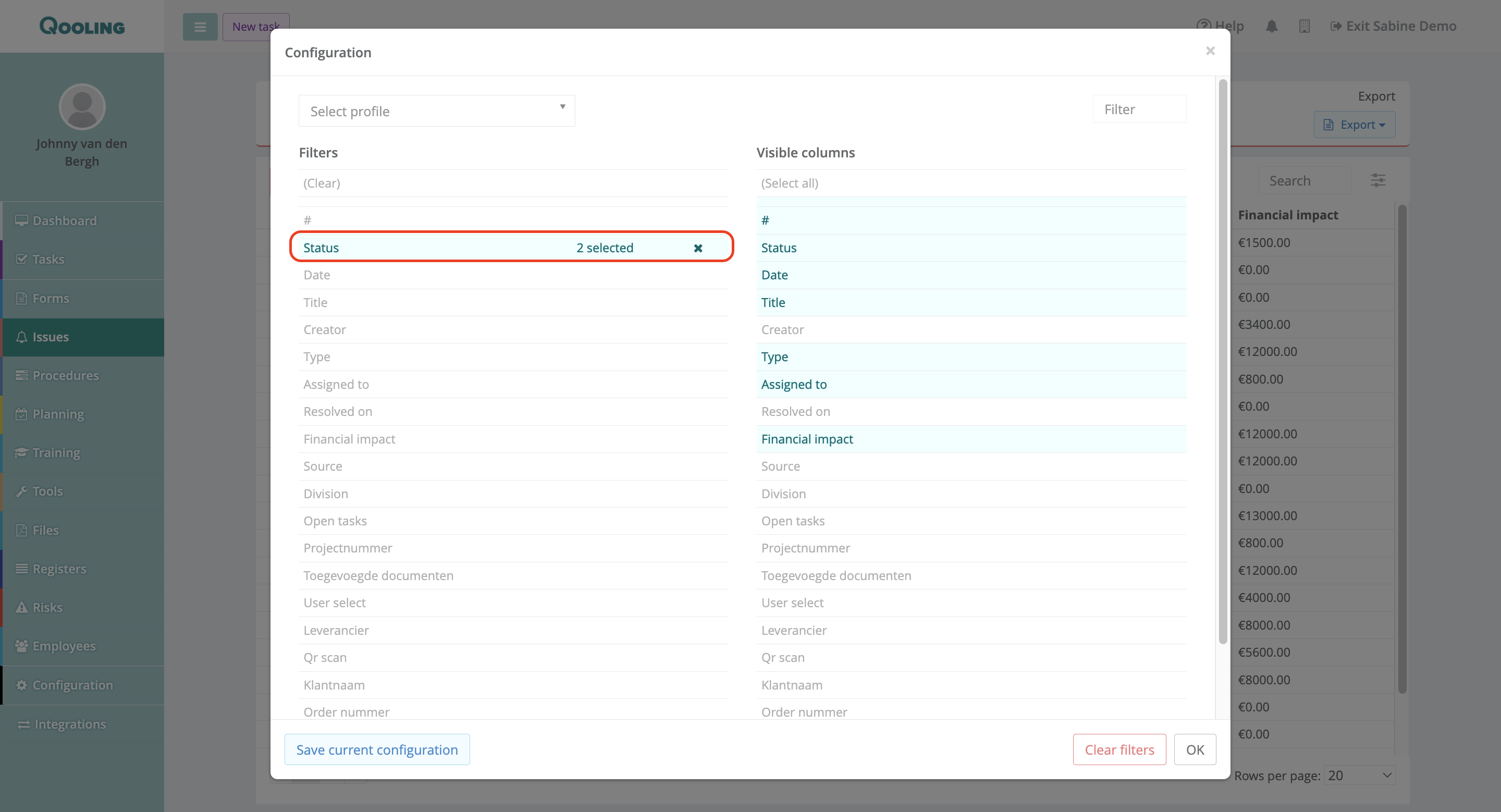Open table settings sliders icon
Viewport: 1501px width, 812px height.
click(x=1377, y=180)
